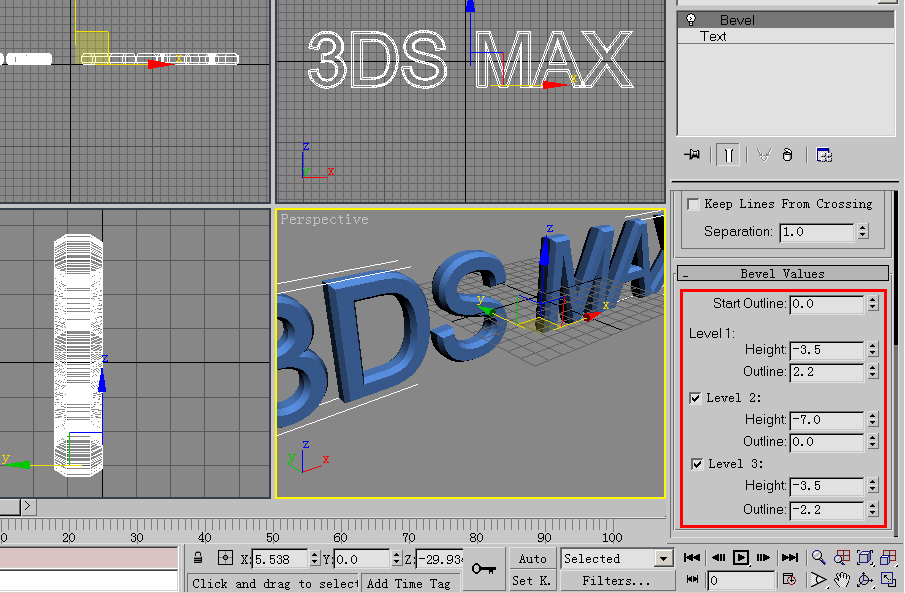Click Level 1 Outline field 2.2
Screen dimensions: 905x593
click(x=827, y=371)
